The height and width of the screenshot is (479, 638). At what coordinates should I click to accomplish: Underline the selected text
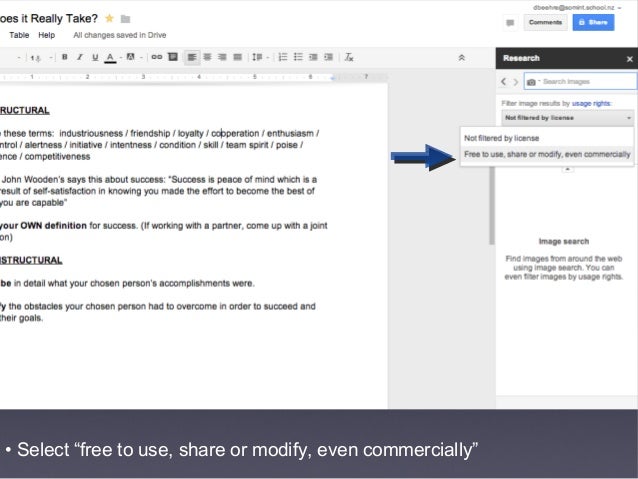click(93, 57)
